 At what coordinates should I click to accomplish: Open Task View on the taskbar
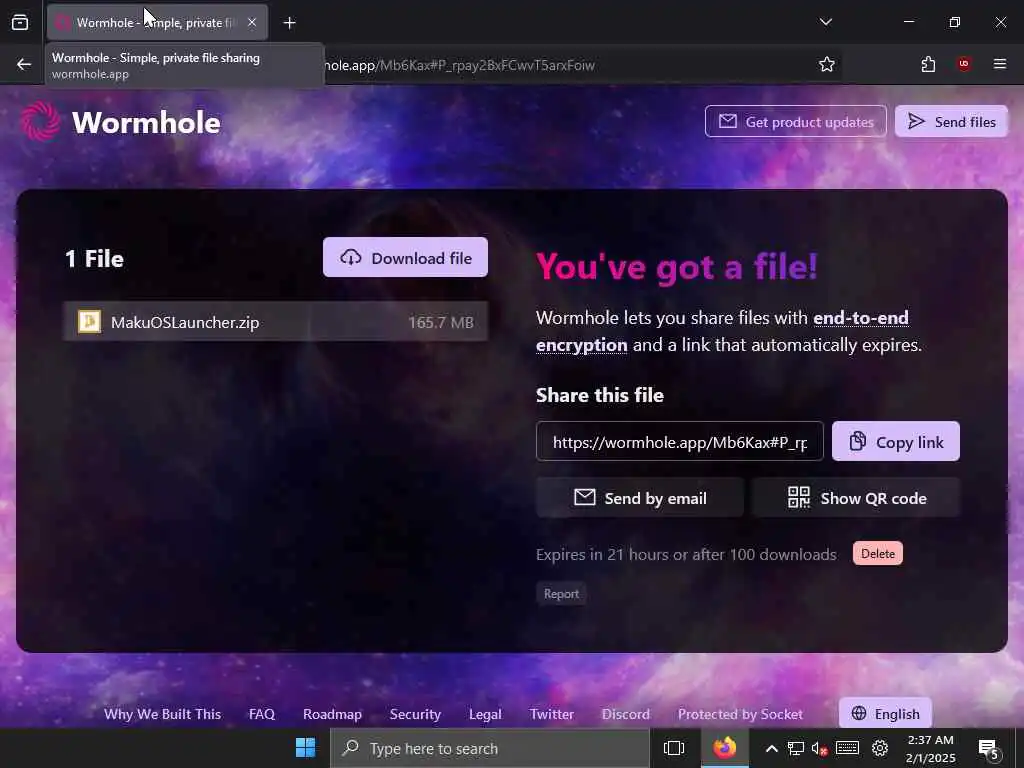coord(674,748)
